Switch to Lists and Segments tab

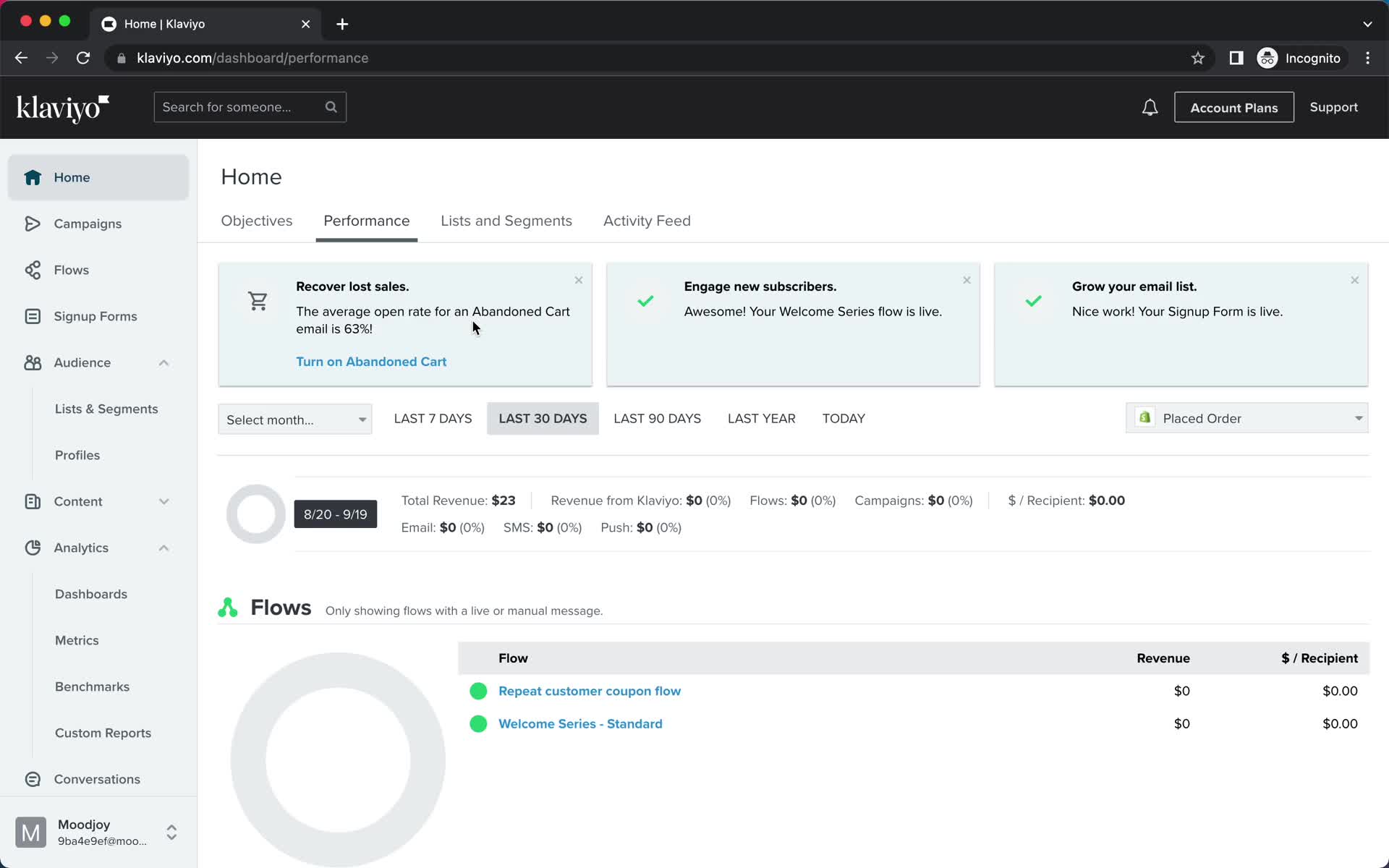(x=506, y=221)
